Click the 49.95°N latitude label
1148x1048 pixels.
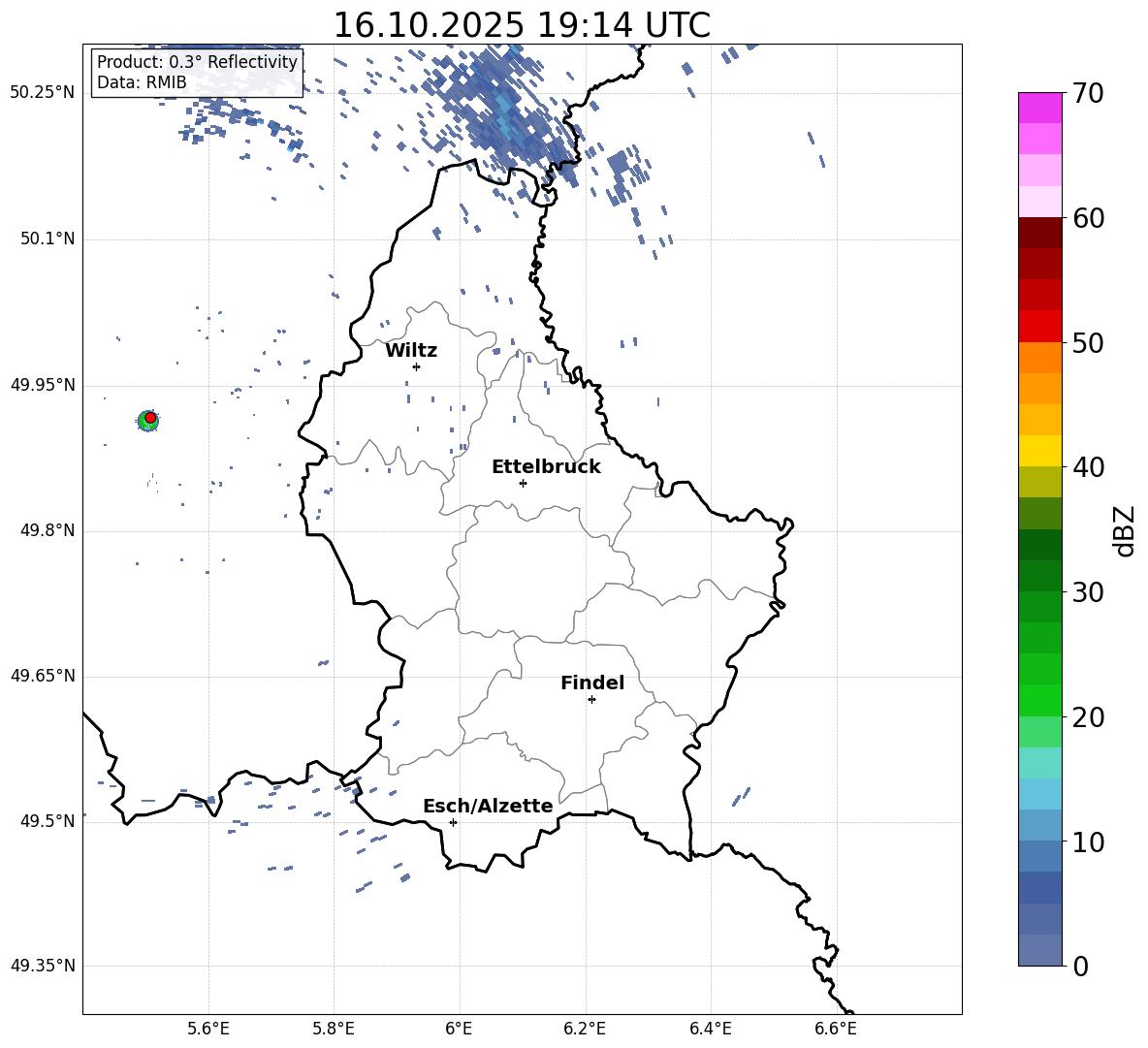point(43,385)
